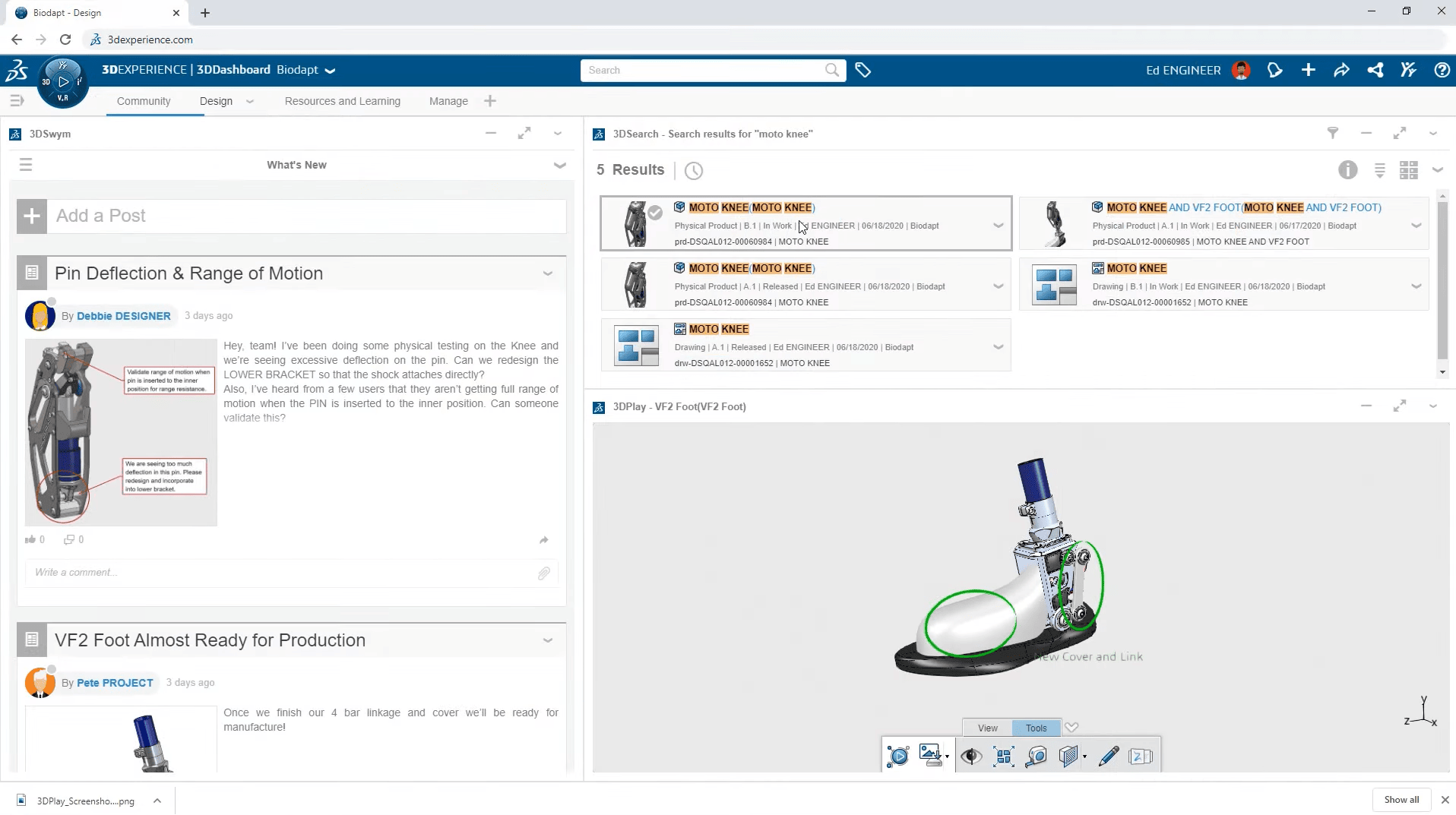Click the 3DPlay experience play icon

click(x=897, y=756)
